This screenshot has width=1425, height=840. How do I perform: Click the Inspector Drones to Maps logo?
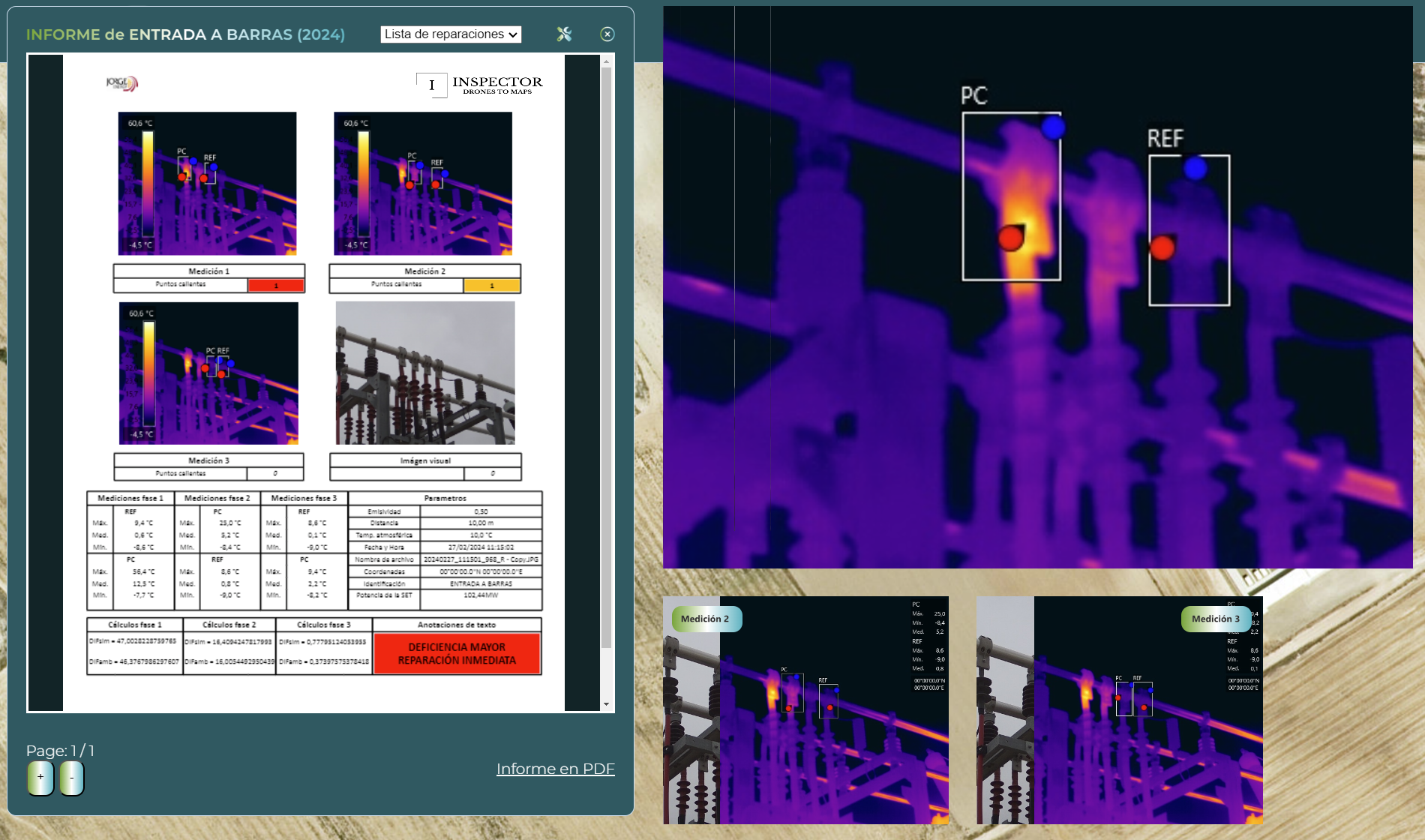[480, 85]
